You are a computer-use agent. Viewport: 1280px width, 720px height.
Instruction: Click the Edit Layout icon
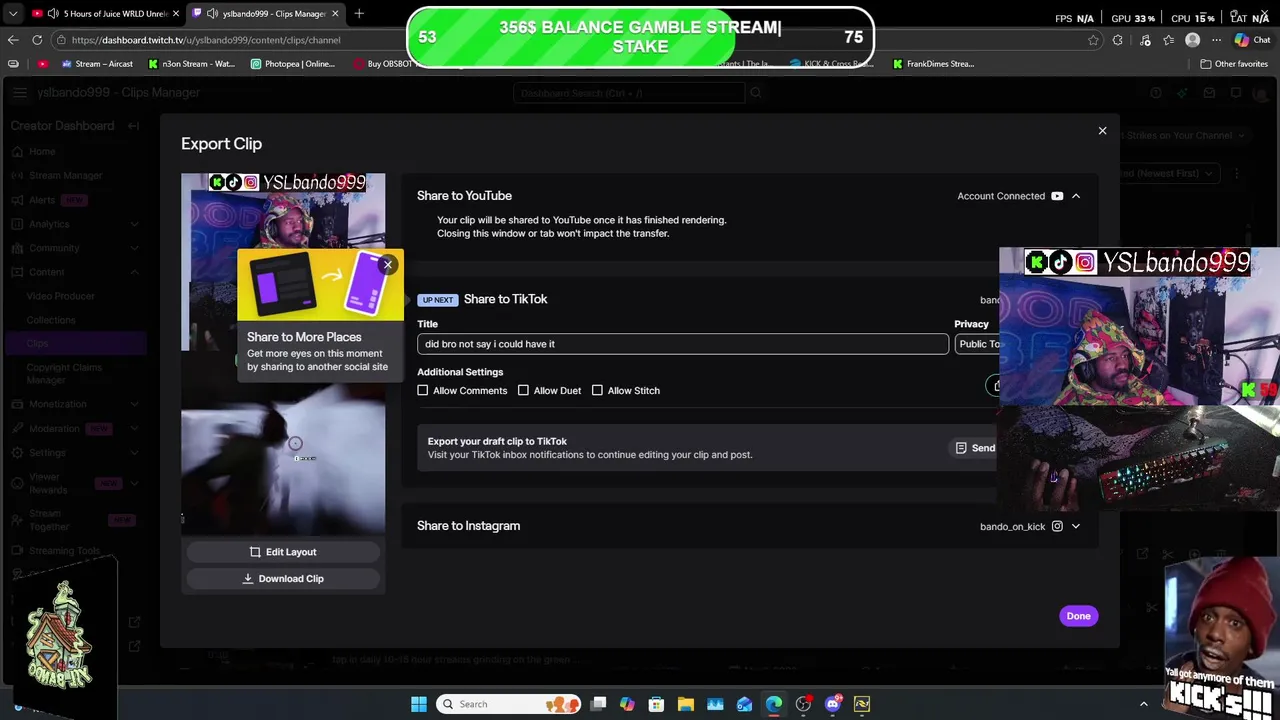tap(255, 552)
